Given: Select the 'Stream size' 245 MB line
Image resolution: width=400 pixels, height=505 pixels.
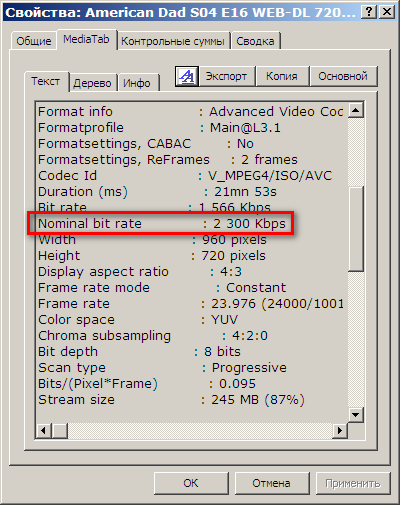Looking at the screenshot, I should tap(171, 400).
